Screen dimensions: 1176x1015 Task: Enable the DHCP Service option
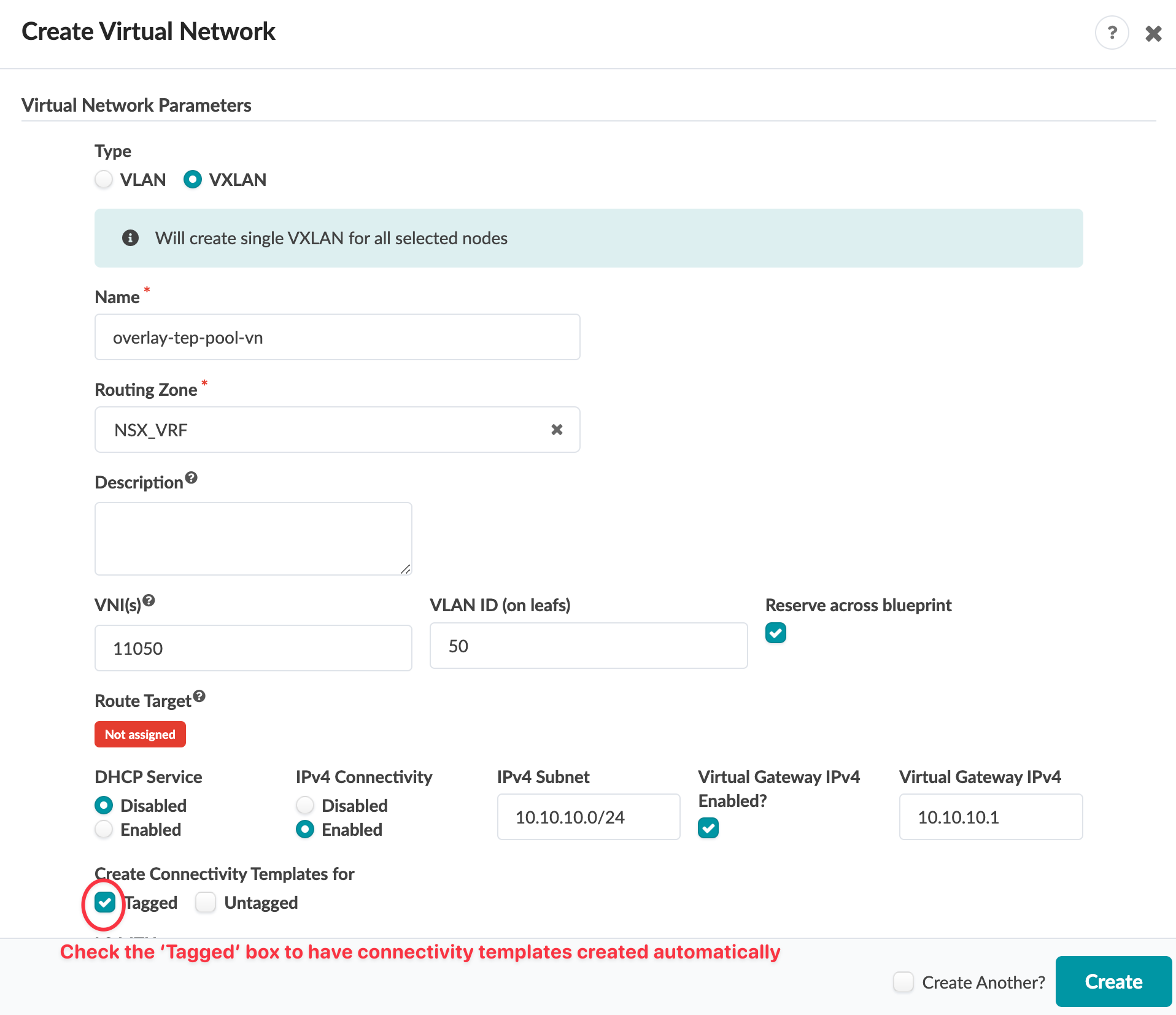pos(104,830)
